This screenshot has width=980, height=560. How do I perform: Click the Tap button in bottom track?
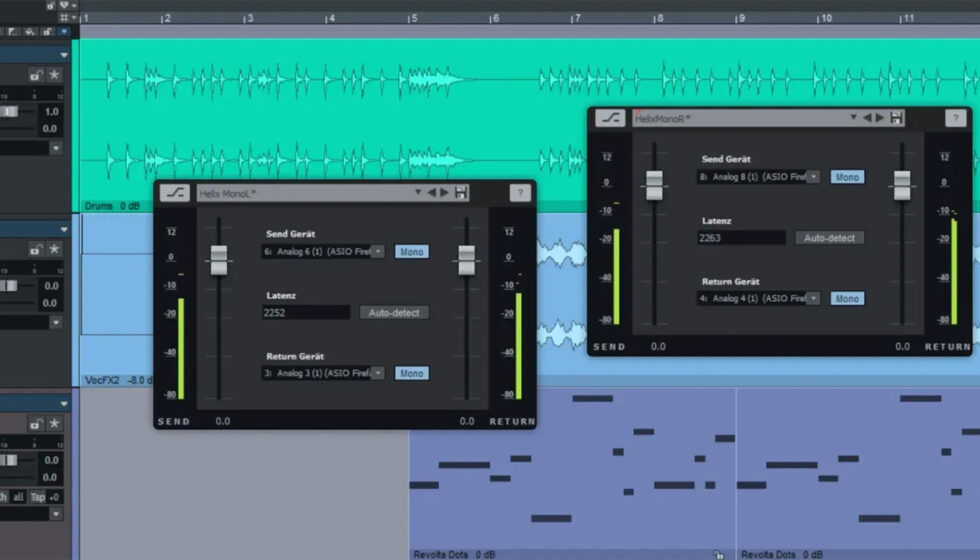(38, 497)
